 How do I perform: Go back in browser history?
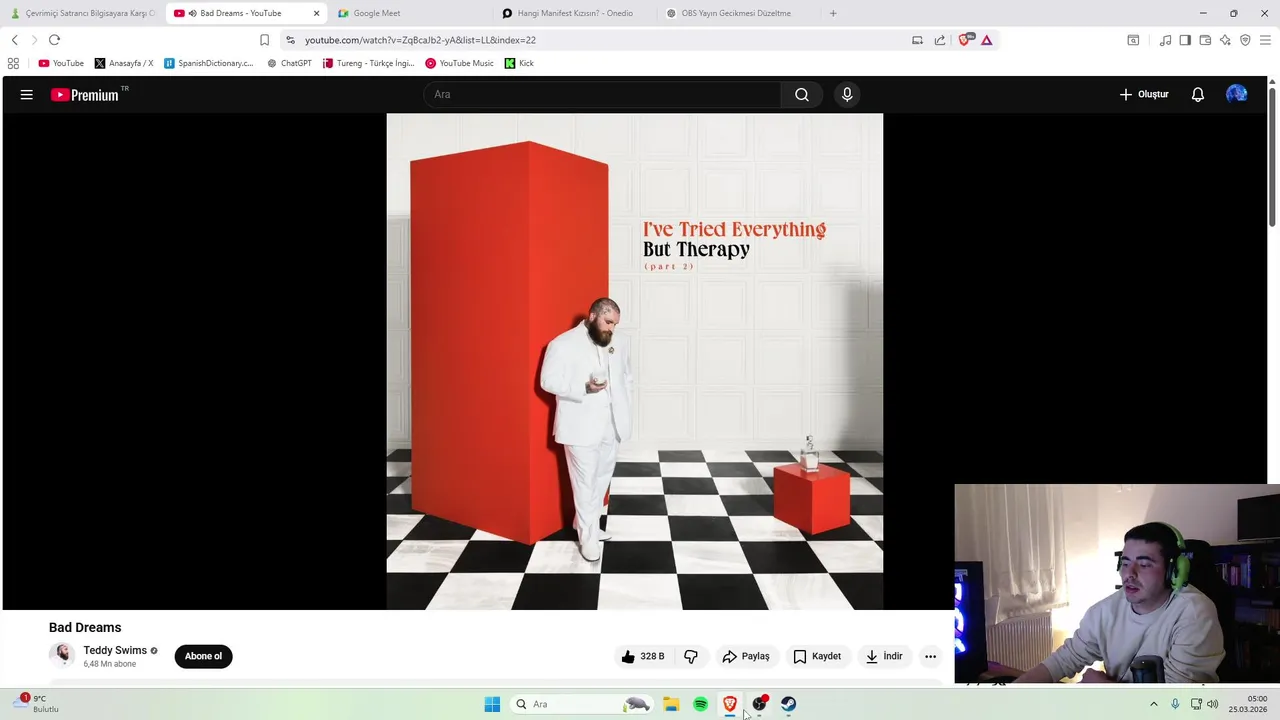pyautogui.click(x=14, y=40)
